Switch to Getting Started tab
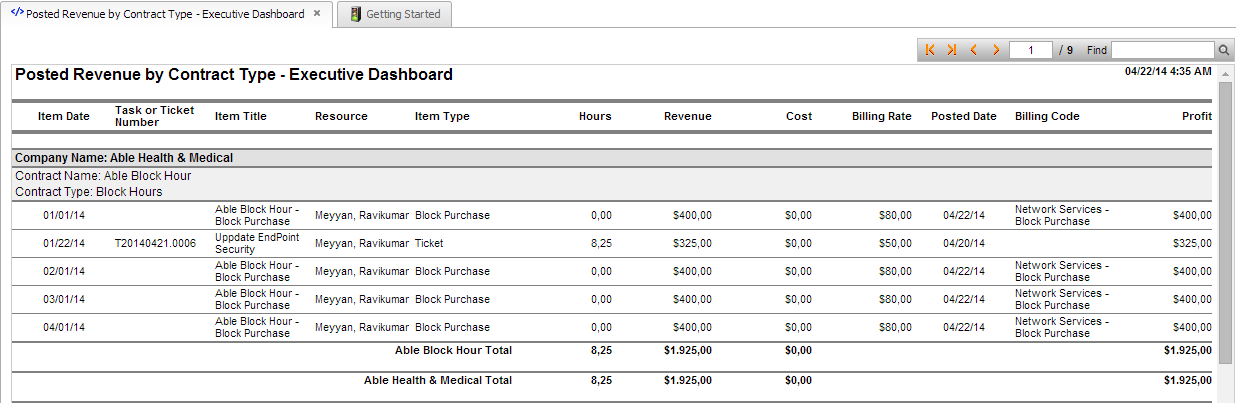 click(402, 15)
